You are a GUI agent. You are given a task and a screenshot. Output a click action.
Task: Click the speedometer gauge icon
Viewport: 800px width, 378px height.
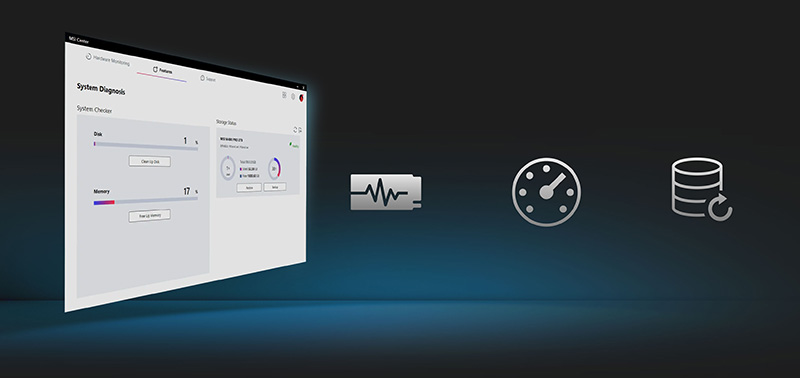(x=546, y=192)
